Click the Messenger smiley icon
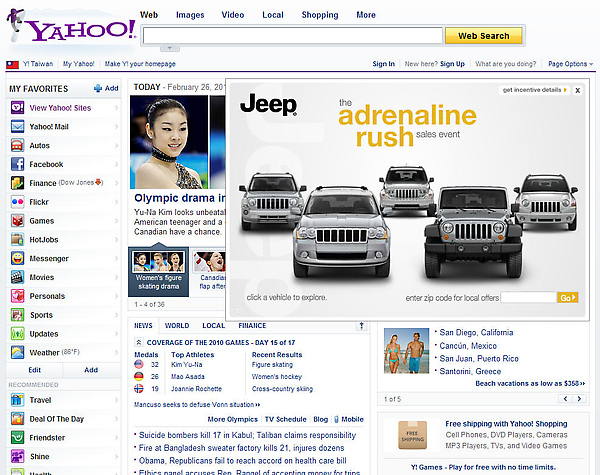The width and height of the screenshot is (600, 475). [x=18, y=258]
